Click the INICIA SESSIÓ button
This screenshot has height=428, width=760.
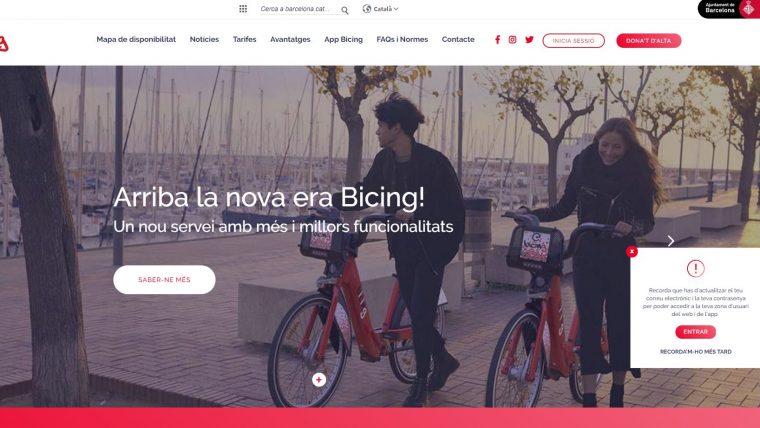click(x=573, y=41)
